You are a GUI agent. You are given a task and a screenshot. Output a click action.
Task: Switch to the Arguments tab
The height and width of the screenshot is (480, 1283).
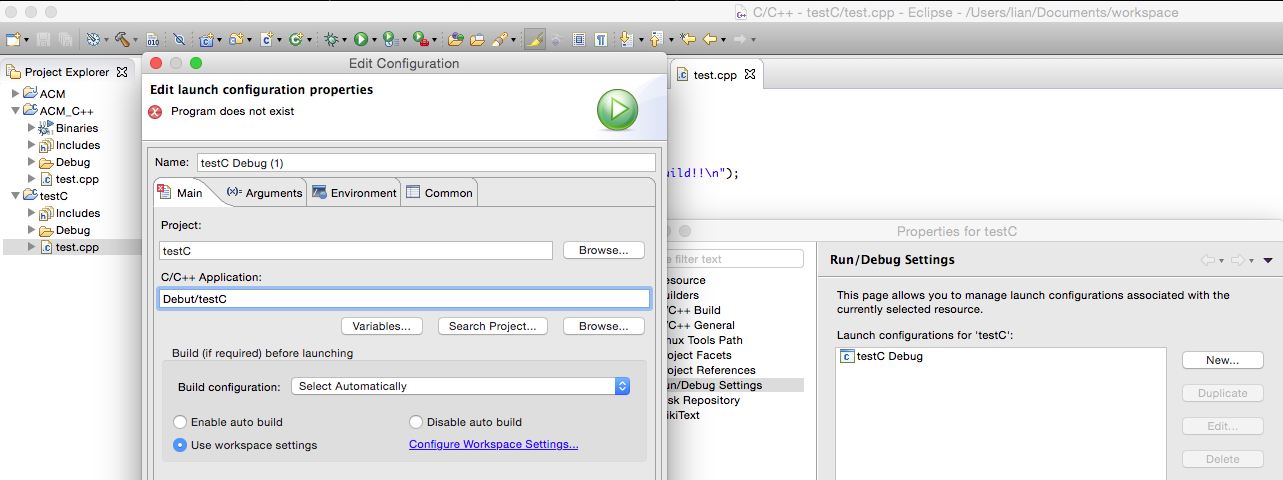point(265,193)
